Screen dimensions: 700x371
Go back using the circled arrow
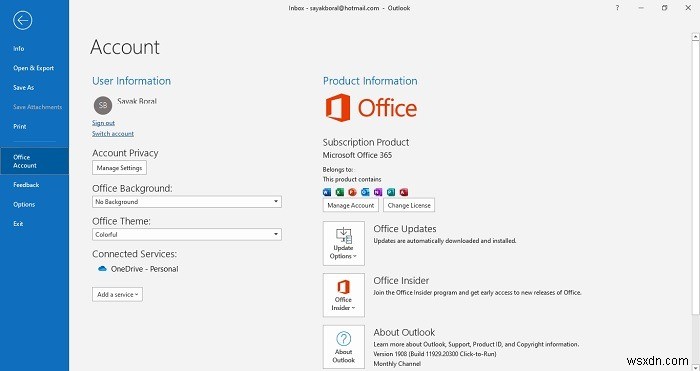tap(22, 20)
